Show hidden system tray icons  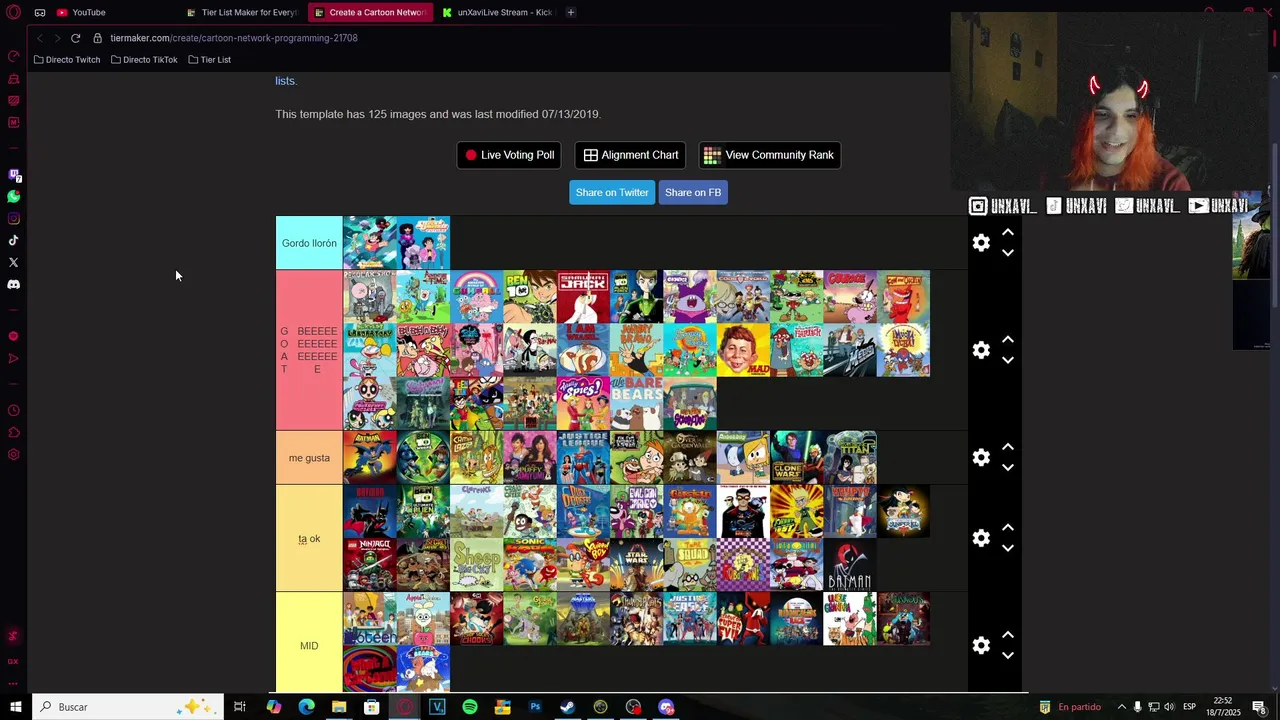coord(1121,707)
